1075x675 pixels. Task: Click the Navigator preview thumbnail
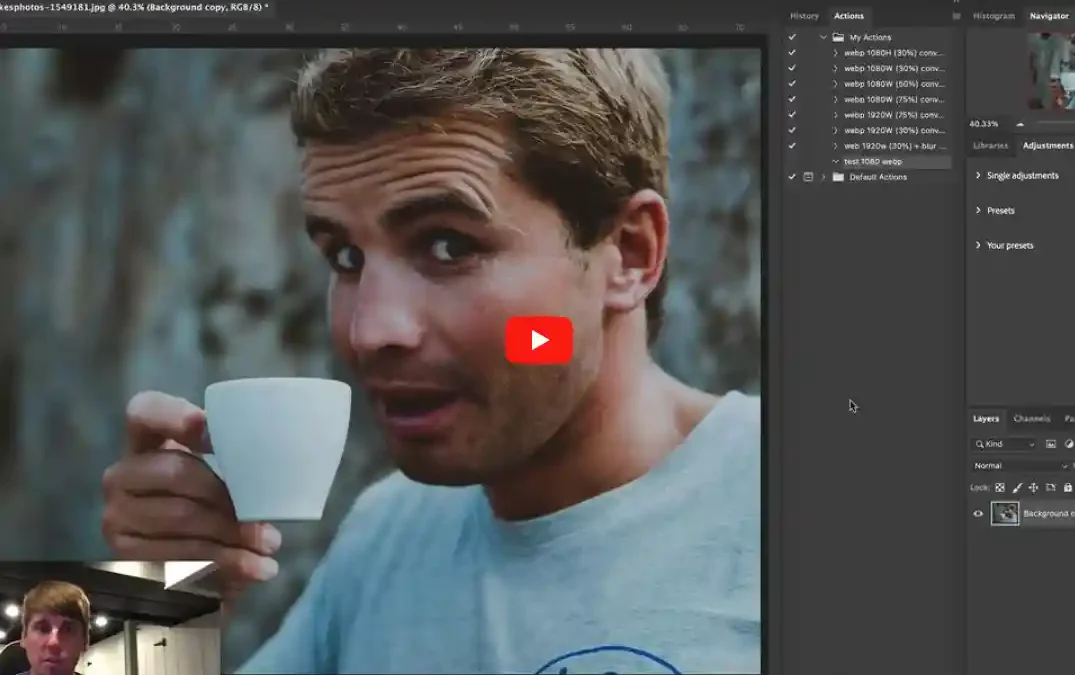1051,71
